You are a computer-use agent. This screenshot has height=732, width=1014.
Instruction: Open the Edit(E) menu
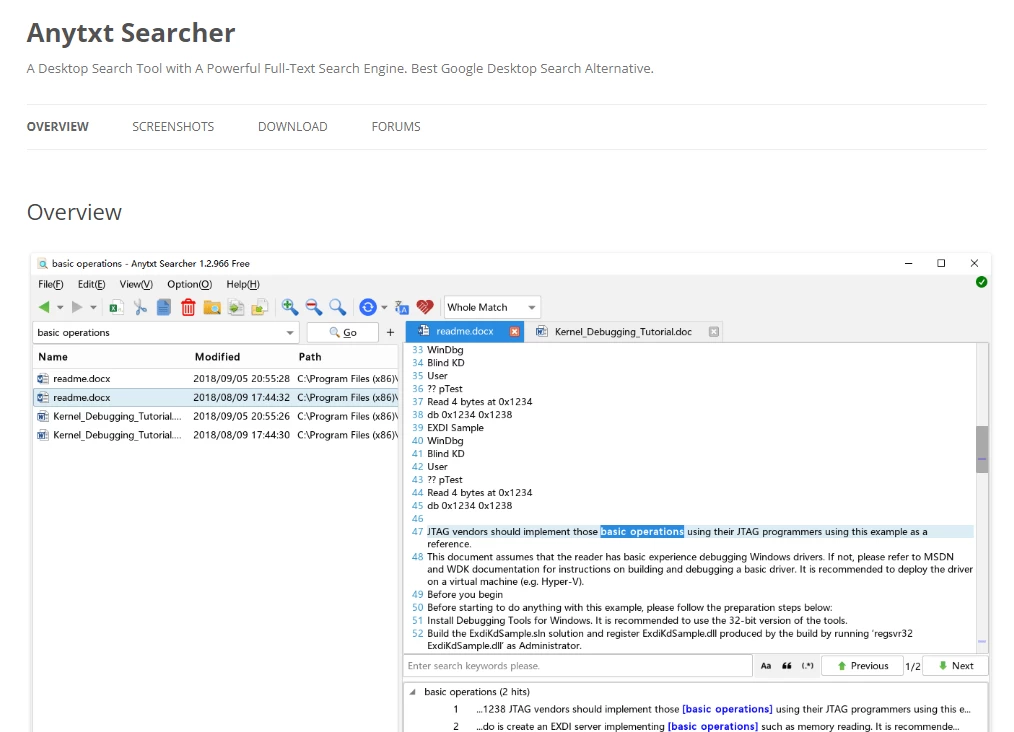point(91,285)
